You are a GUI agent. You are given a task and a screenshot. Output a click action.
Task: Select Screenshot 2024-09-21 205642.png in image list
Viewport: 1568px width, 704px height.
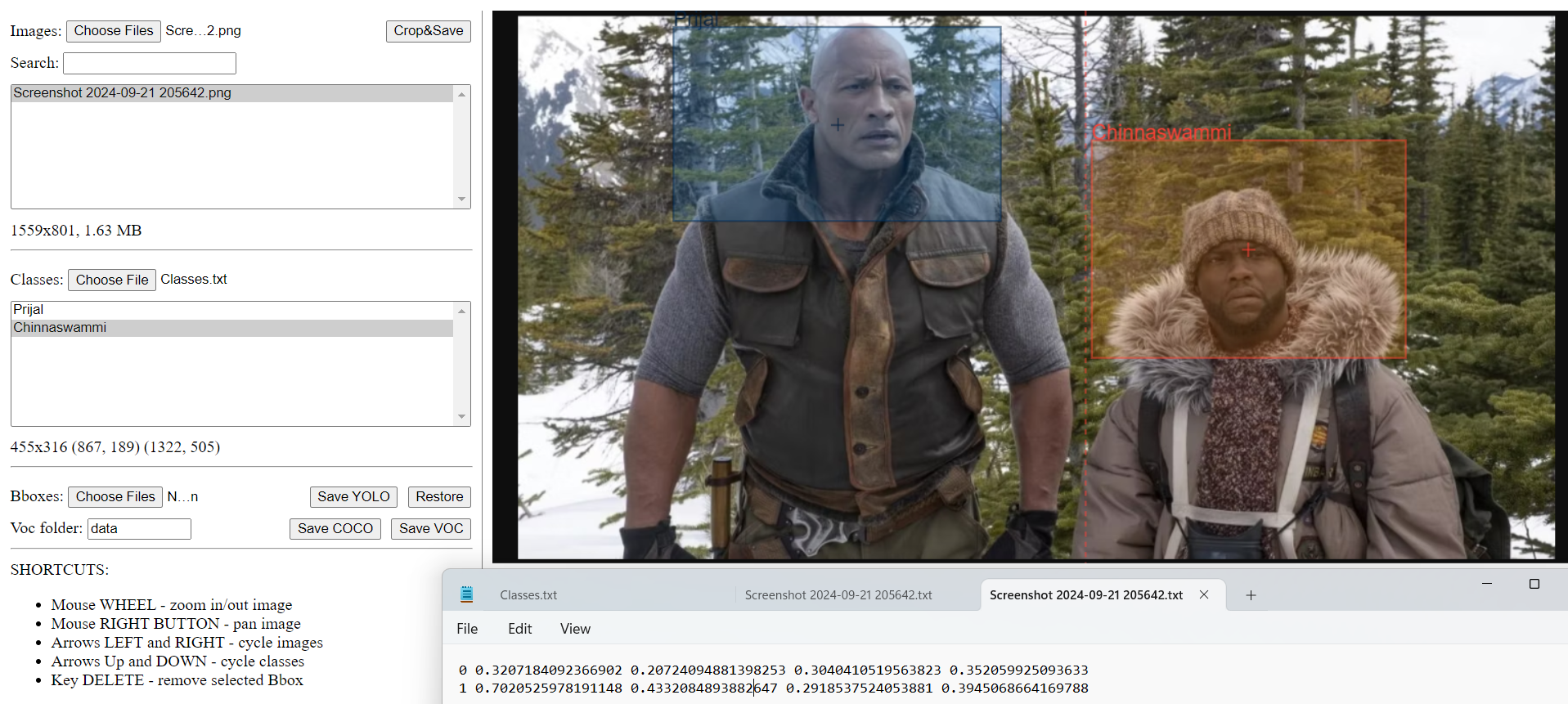click(x=232, y=93)
